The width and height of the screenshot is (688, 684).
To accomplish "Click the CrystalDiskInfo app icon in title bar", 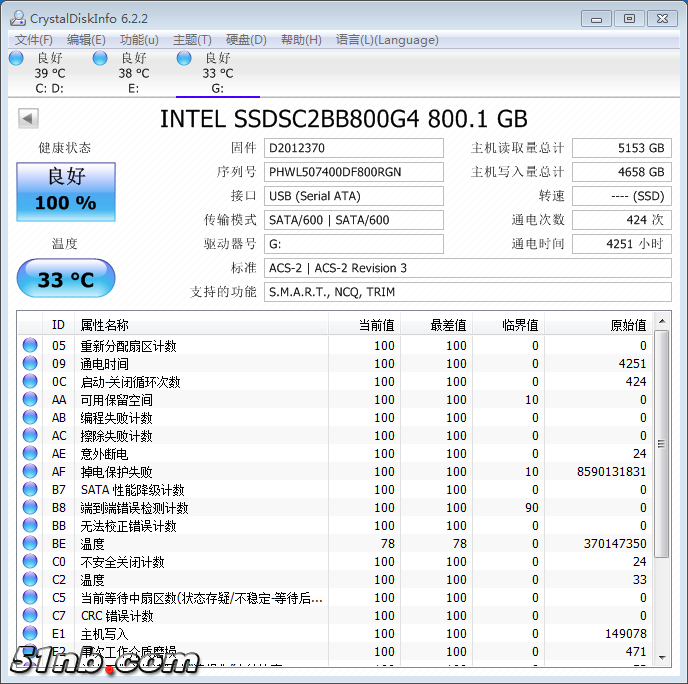I will 17,17.
